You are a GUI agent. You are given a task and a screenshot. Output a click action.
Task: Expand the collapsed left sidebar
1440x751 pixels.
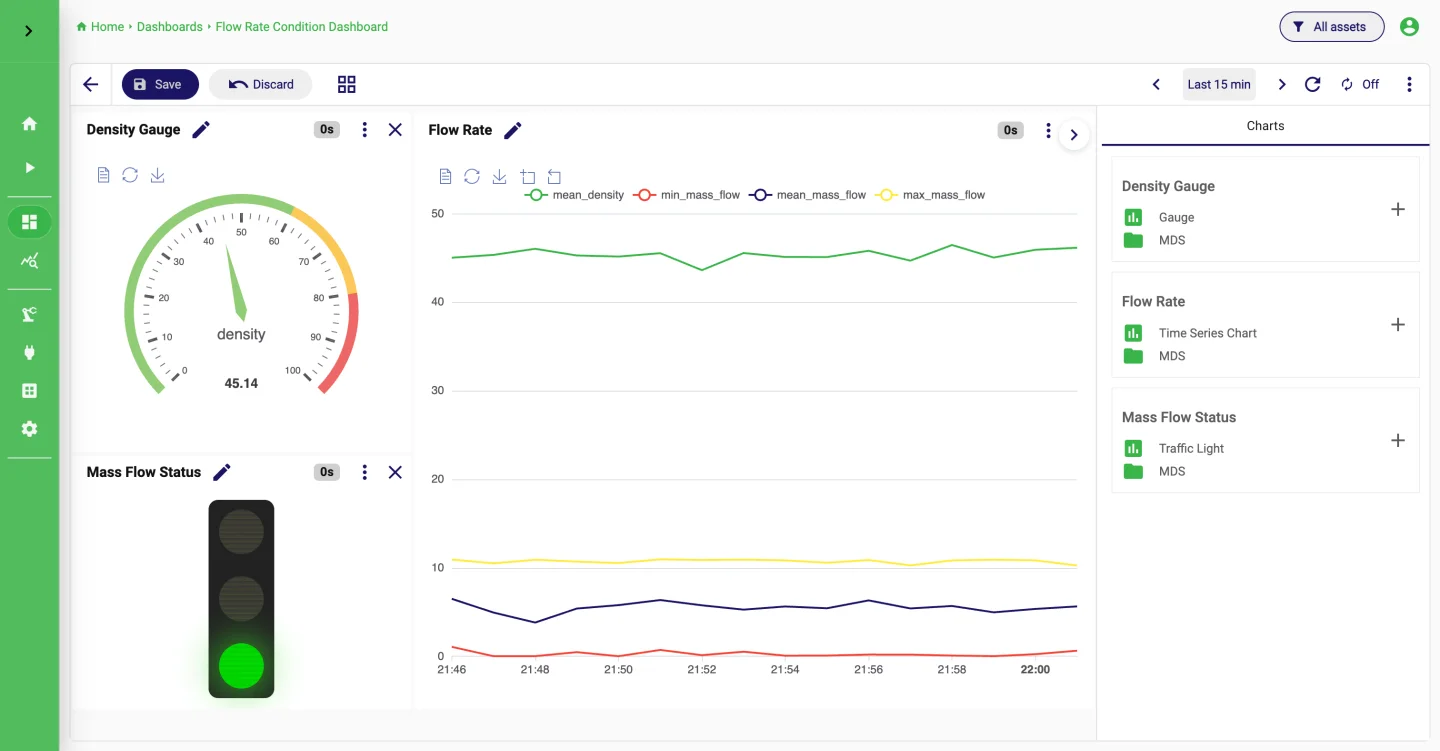(x=29, y=31)
